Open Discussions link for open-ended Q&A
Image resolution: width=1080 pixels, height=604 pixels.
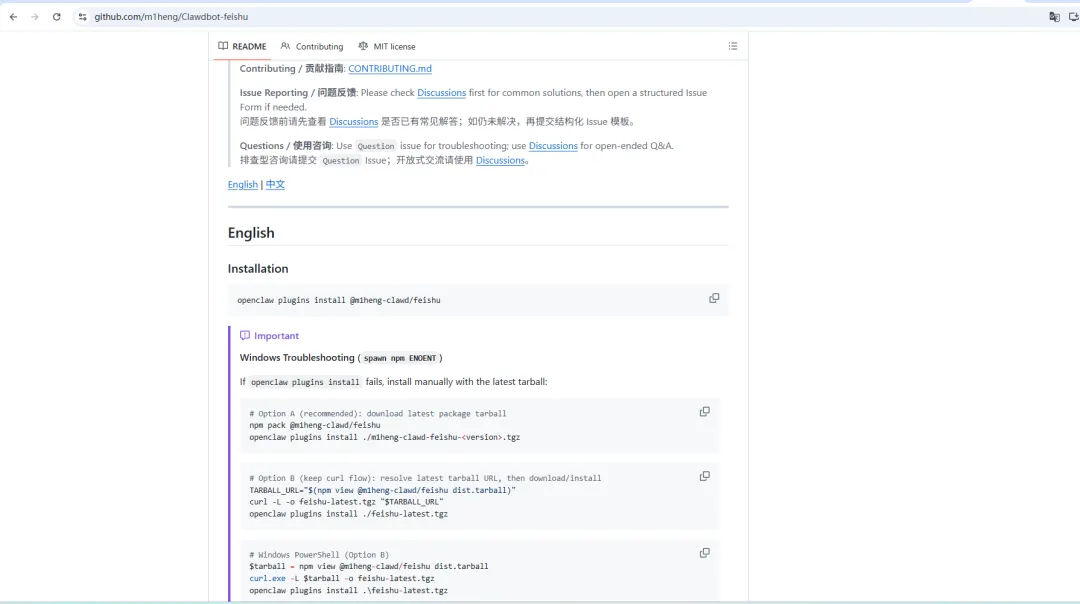(x=553, y=145)
